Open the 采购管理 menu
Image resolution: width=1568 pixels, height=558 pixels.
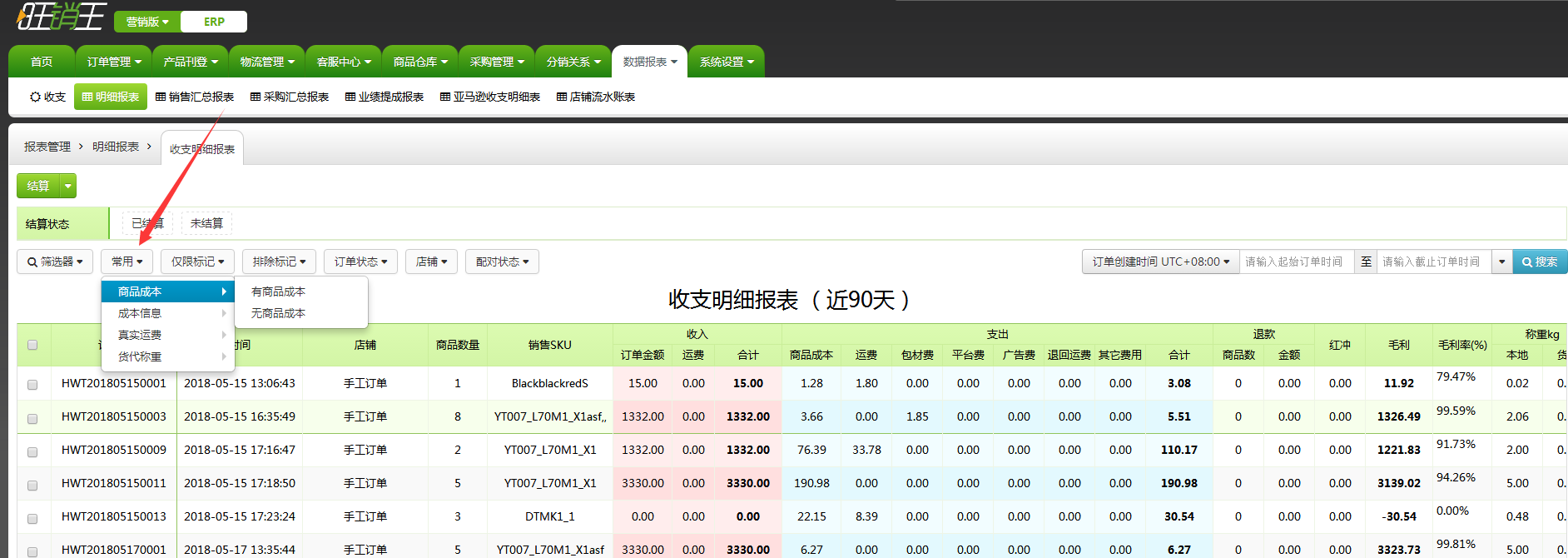click(x=497, y=62)
